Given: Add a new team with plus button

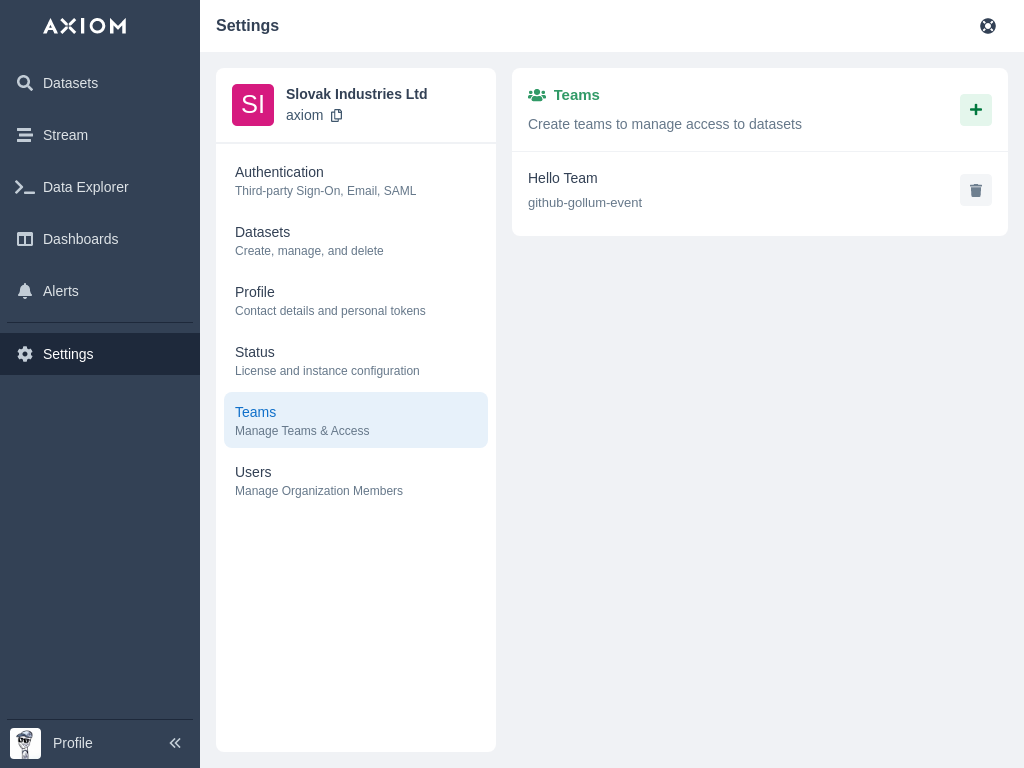Looking at the screenshot, I should click(x=976, y=110).
